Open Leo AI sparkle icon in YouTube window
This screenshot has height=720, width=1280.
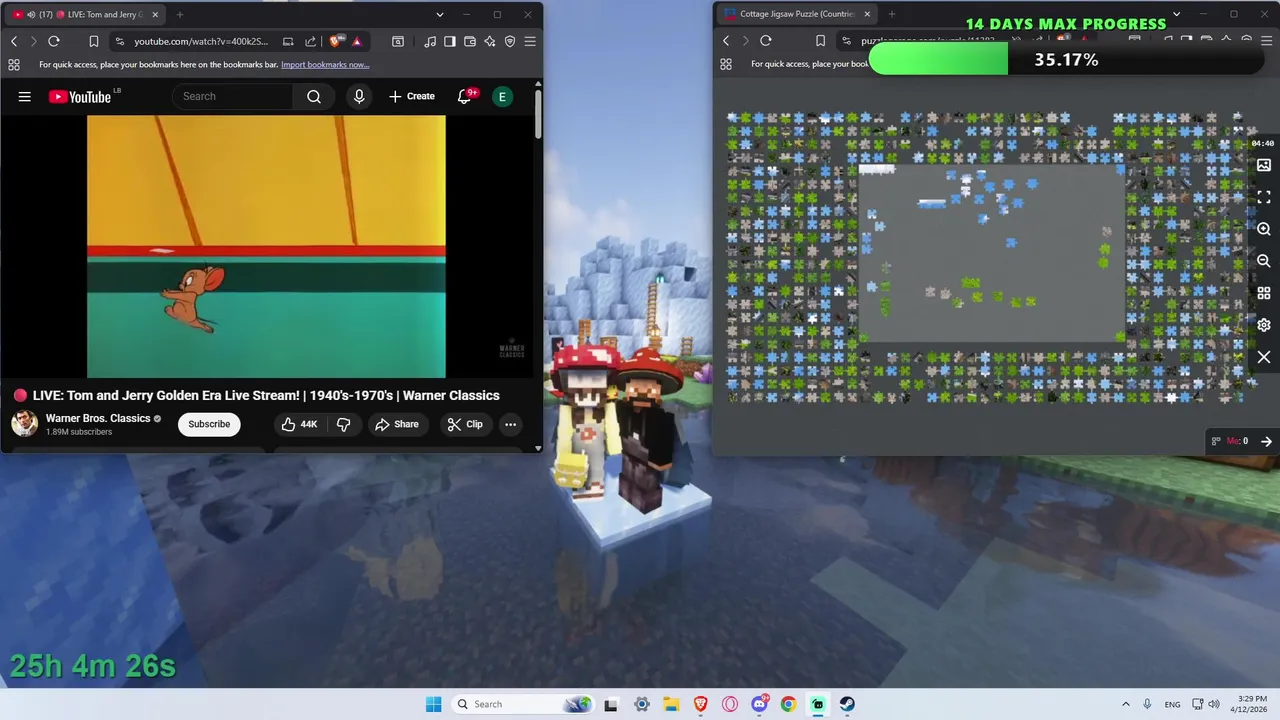click(x=490, y=41)
